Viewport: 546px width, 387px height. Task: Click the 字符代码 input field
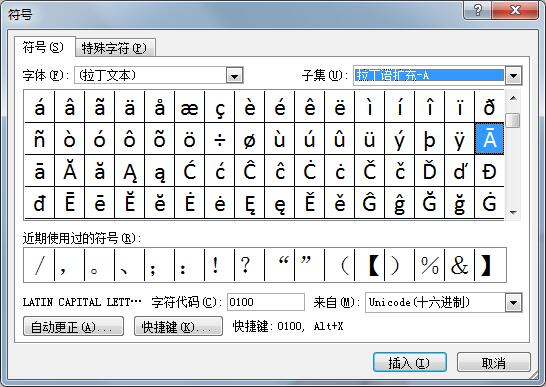pos(266,302)
